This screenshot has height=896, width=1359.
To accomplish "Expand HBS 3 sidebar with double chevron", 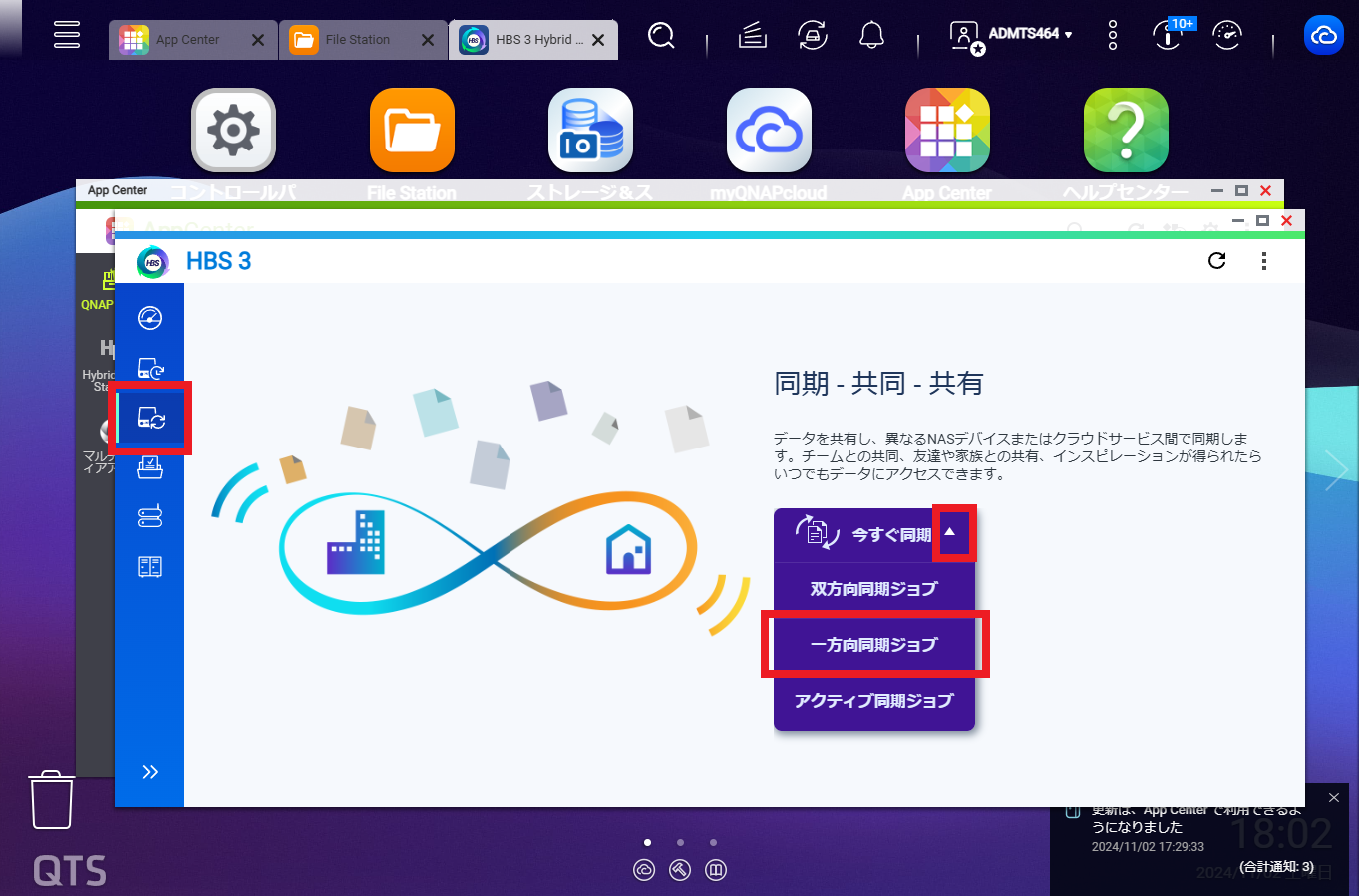I will 150,772.
